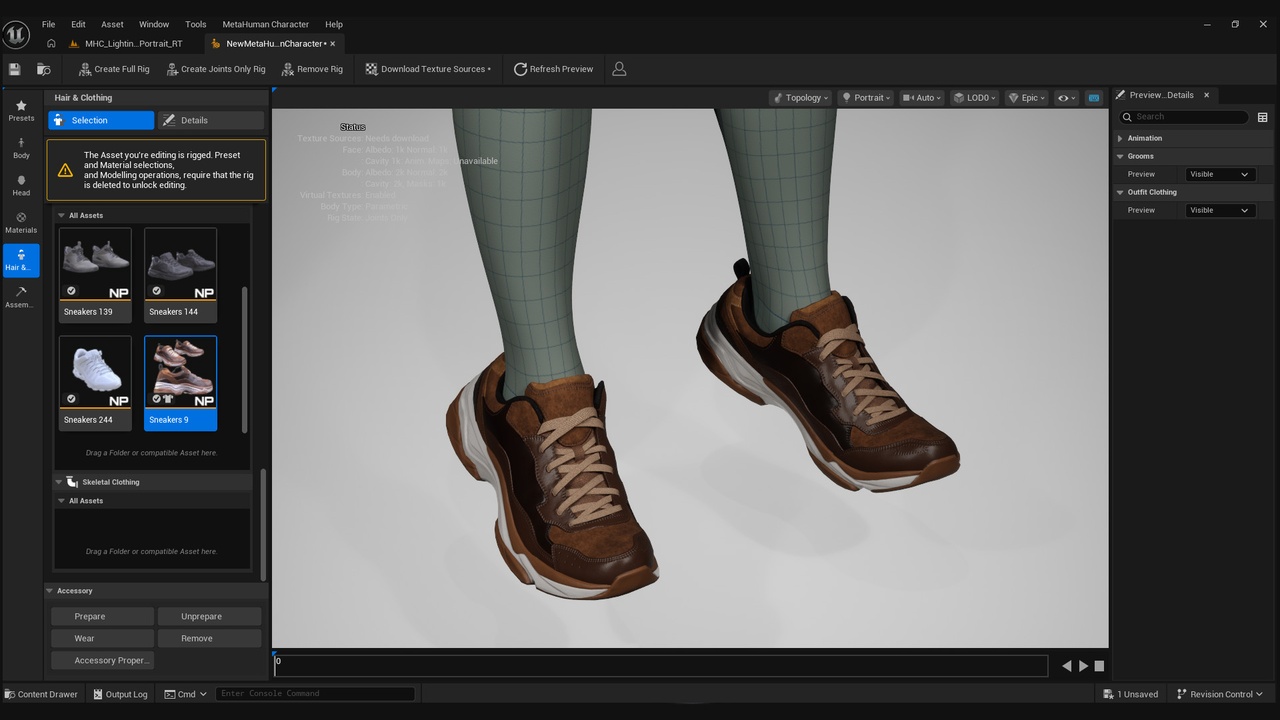Open the Epic quality dropdown
Image resolution: width=1280 pixels, height=720 pixels.
point(1027,98)
